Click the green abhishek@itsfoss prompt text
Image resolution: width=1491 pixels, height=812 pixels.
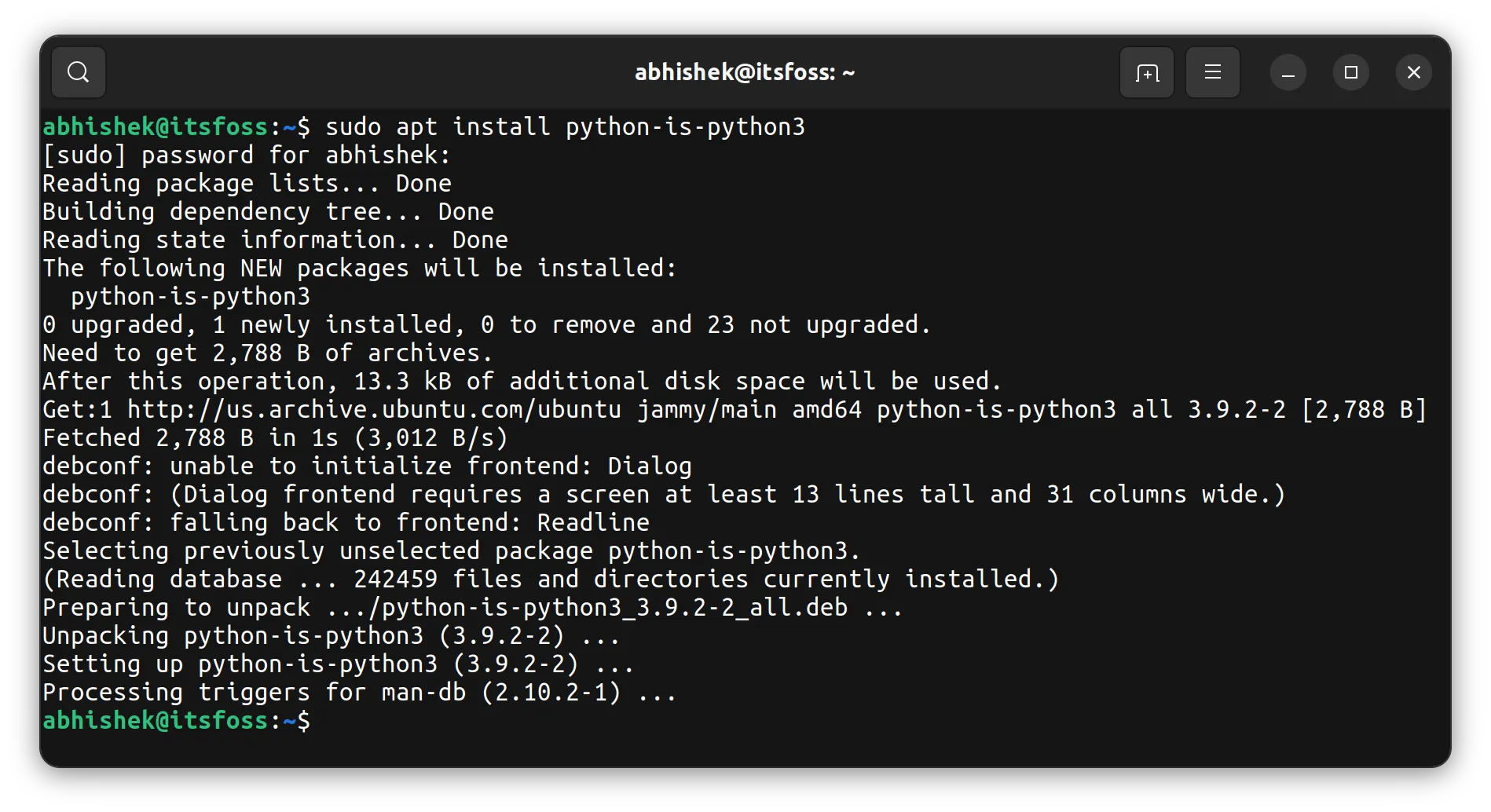tap(155, 126)
